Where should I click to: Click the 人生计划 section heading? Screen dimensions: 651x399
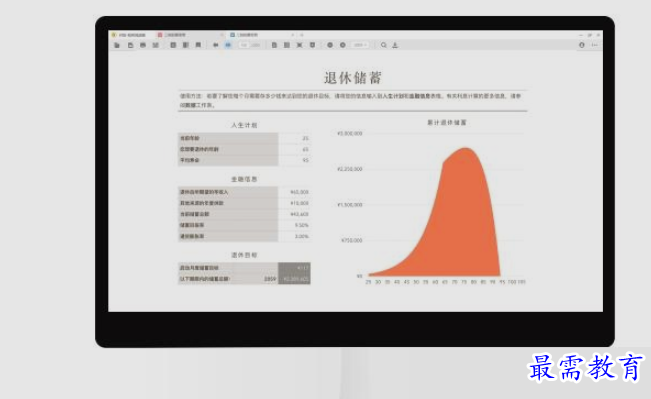[244, 125]
